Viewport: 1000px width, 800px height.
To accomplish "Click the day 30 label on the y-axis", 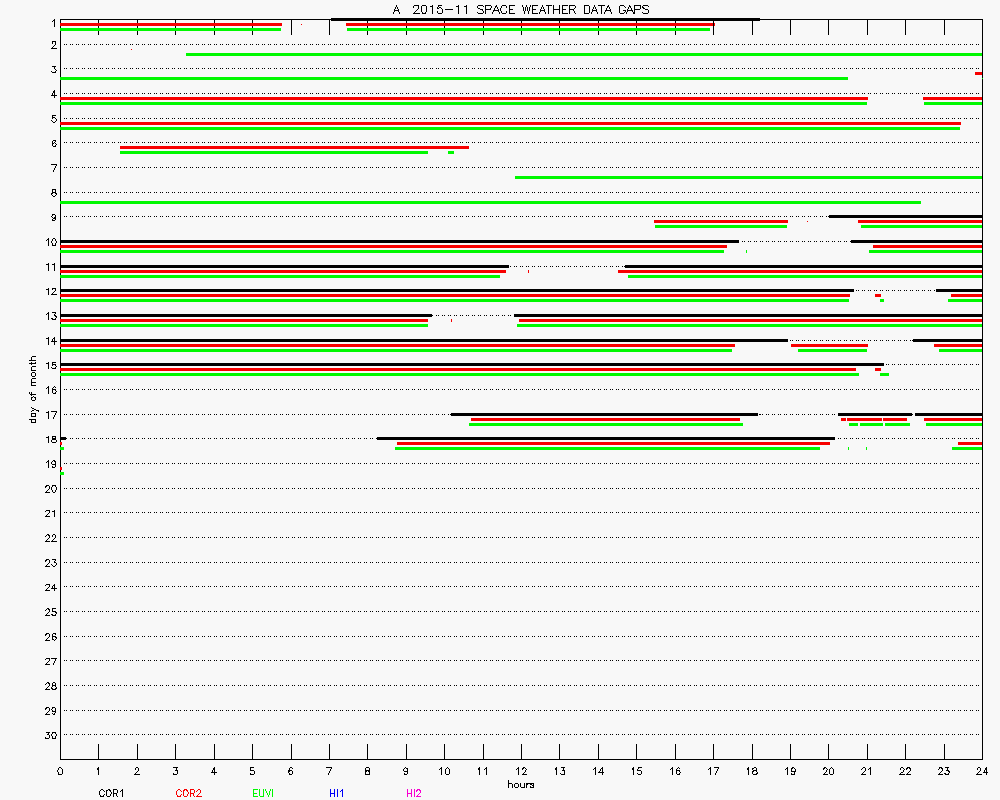I will pyautogui.click(x=49, y=735).
